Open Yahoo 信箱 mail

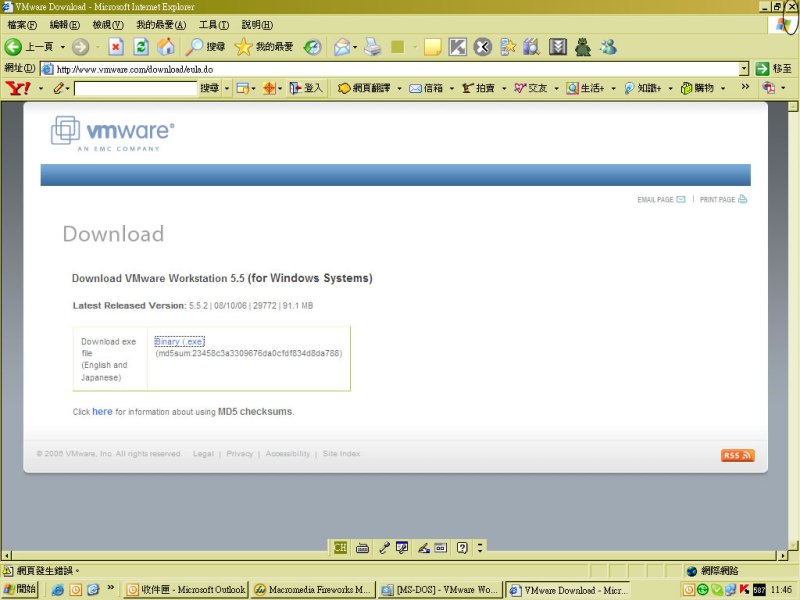coord(426,88)
